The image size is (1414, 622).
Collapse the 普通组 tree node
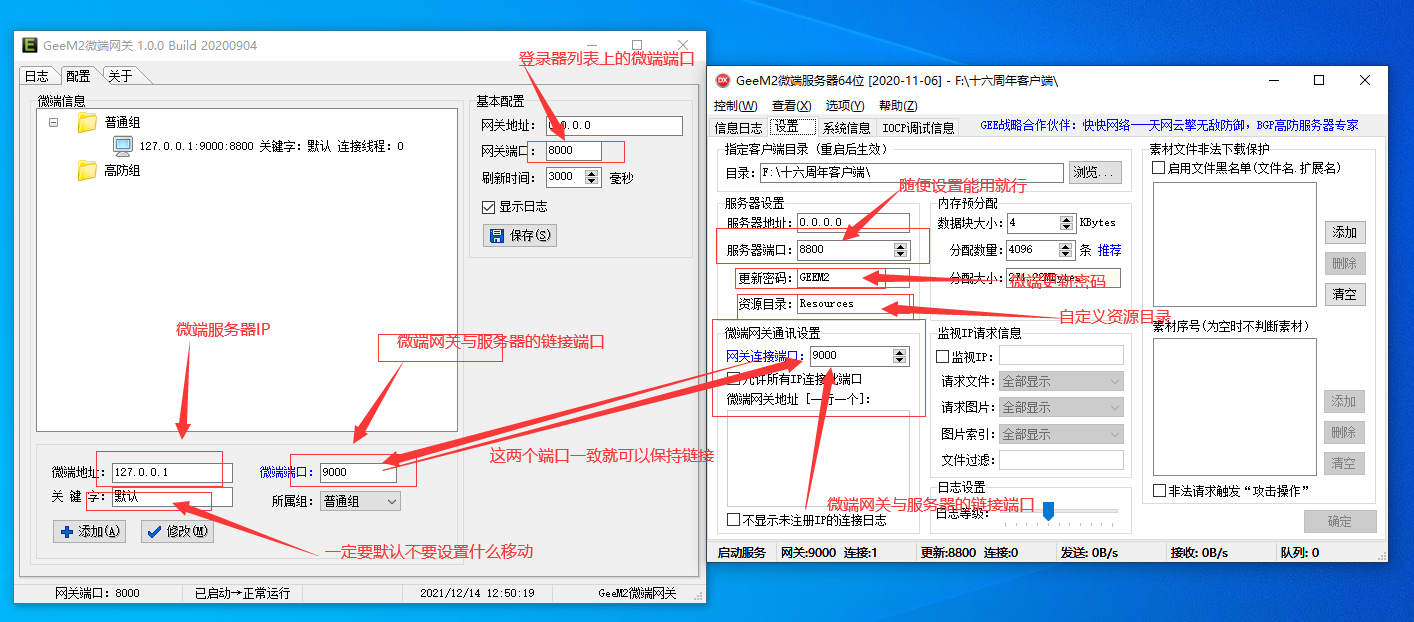[x=53, y=122]
